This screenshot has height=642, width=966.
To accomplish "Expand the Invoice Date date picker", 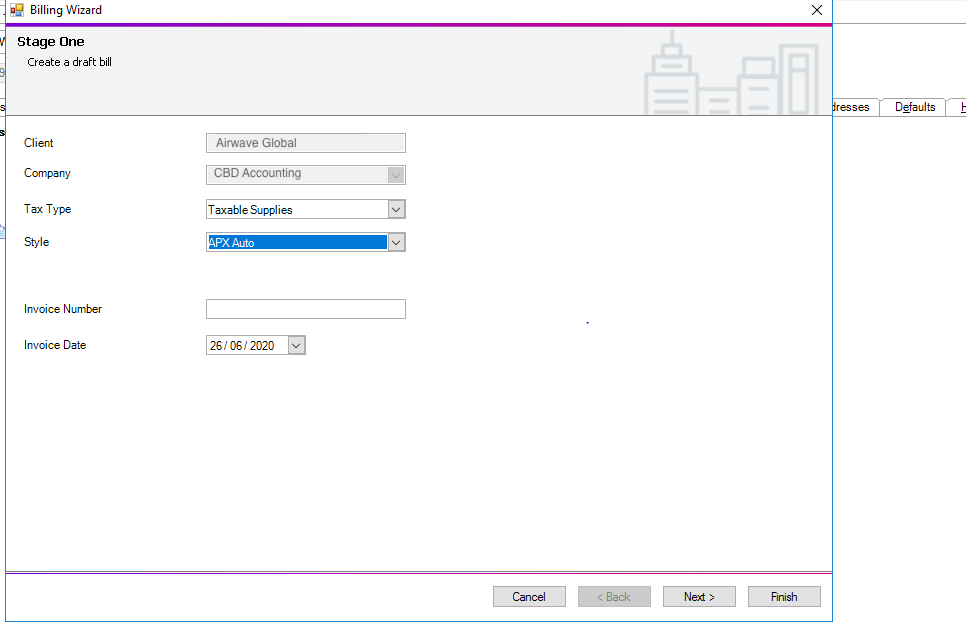I will coord(295,344).
